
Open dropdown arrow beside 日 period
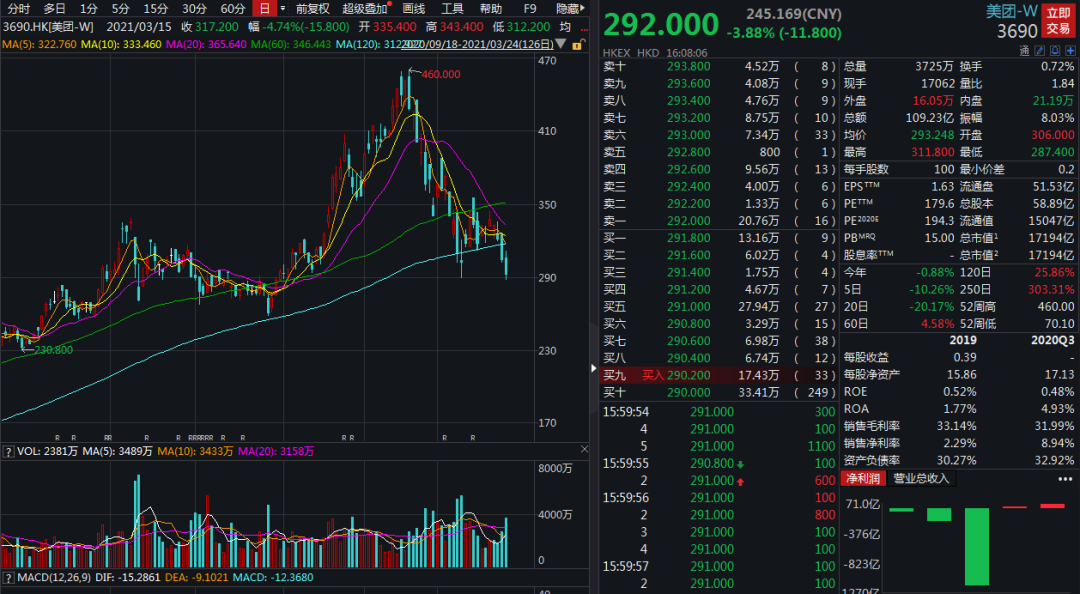pyautogui.click(x=281, y=8)
